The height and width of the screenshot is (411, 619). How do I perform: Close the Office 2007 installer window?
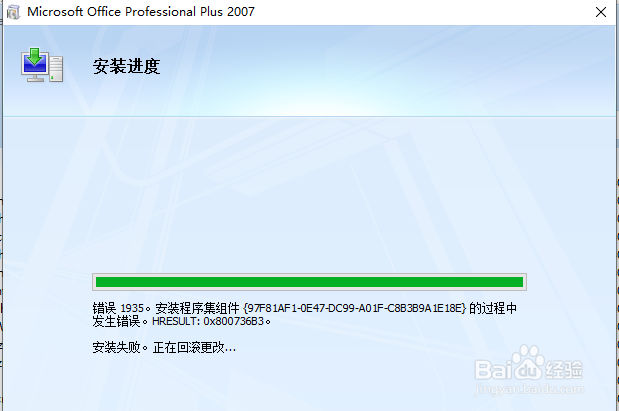point(600,12)
